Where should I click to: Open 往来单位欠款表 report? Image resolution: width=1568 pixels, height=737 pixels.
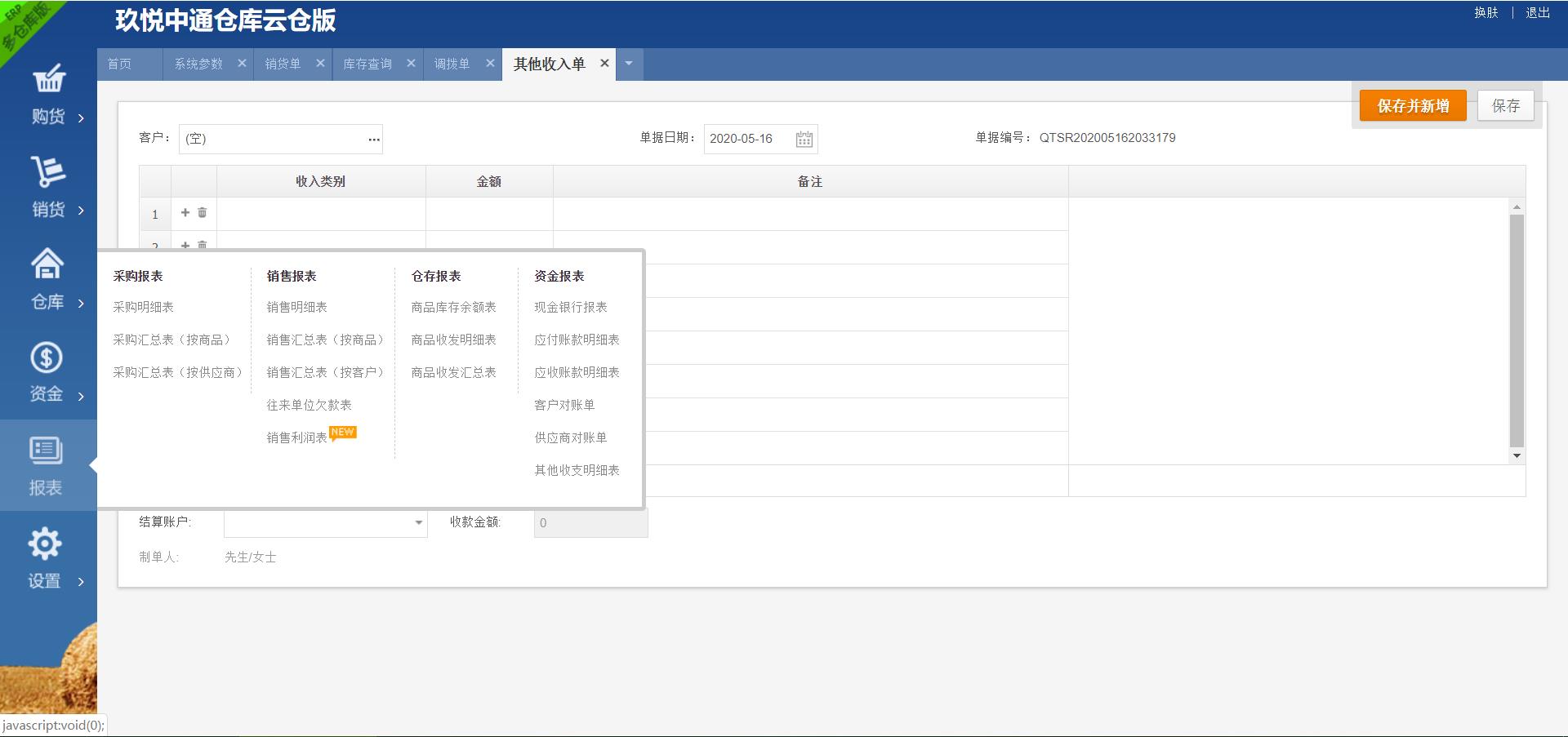pyautogui.click(x=310, y=405)
